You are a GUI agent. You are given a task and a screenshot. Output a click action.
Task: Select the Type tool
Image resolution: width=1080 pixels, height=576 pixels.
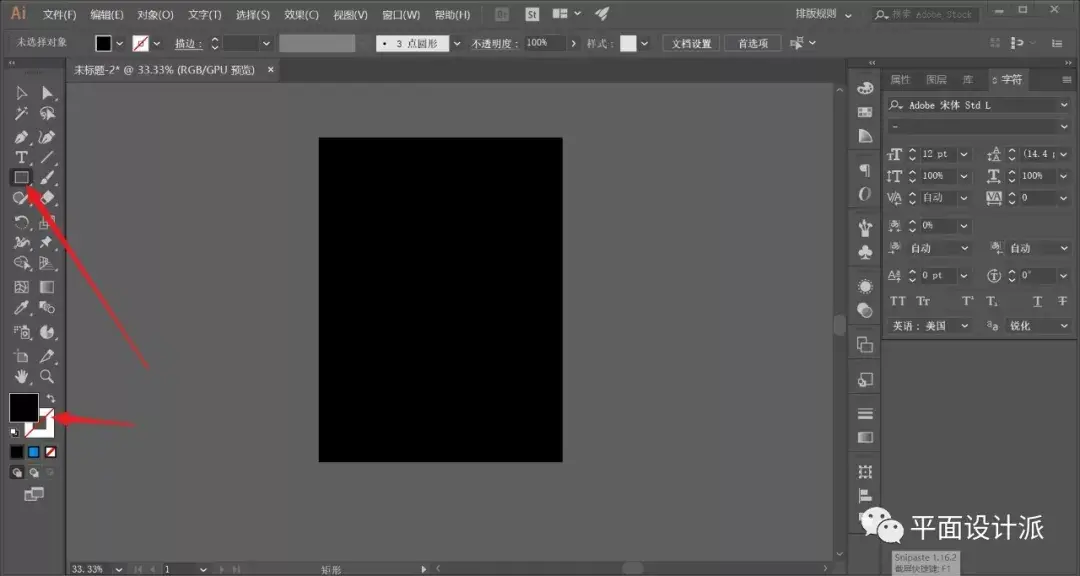[x=20, y=157]
